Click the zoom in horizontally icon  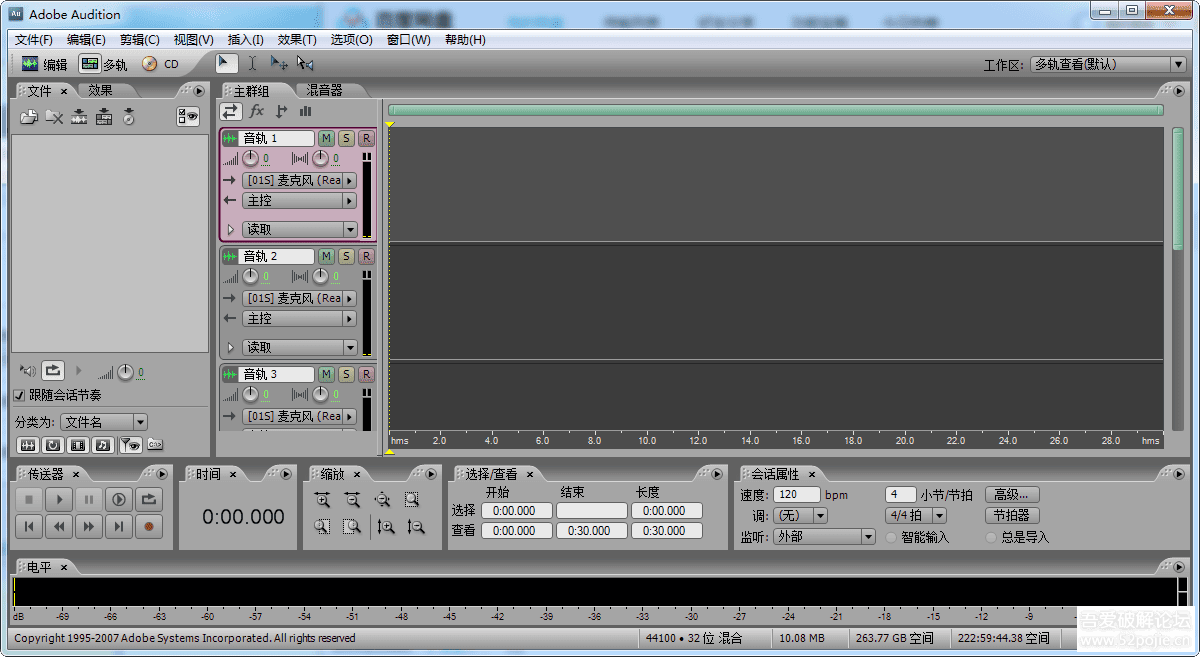(x=322, y=500)
